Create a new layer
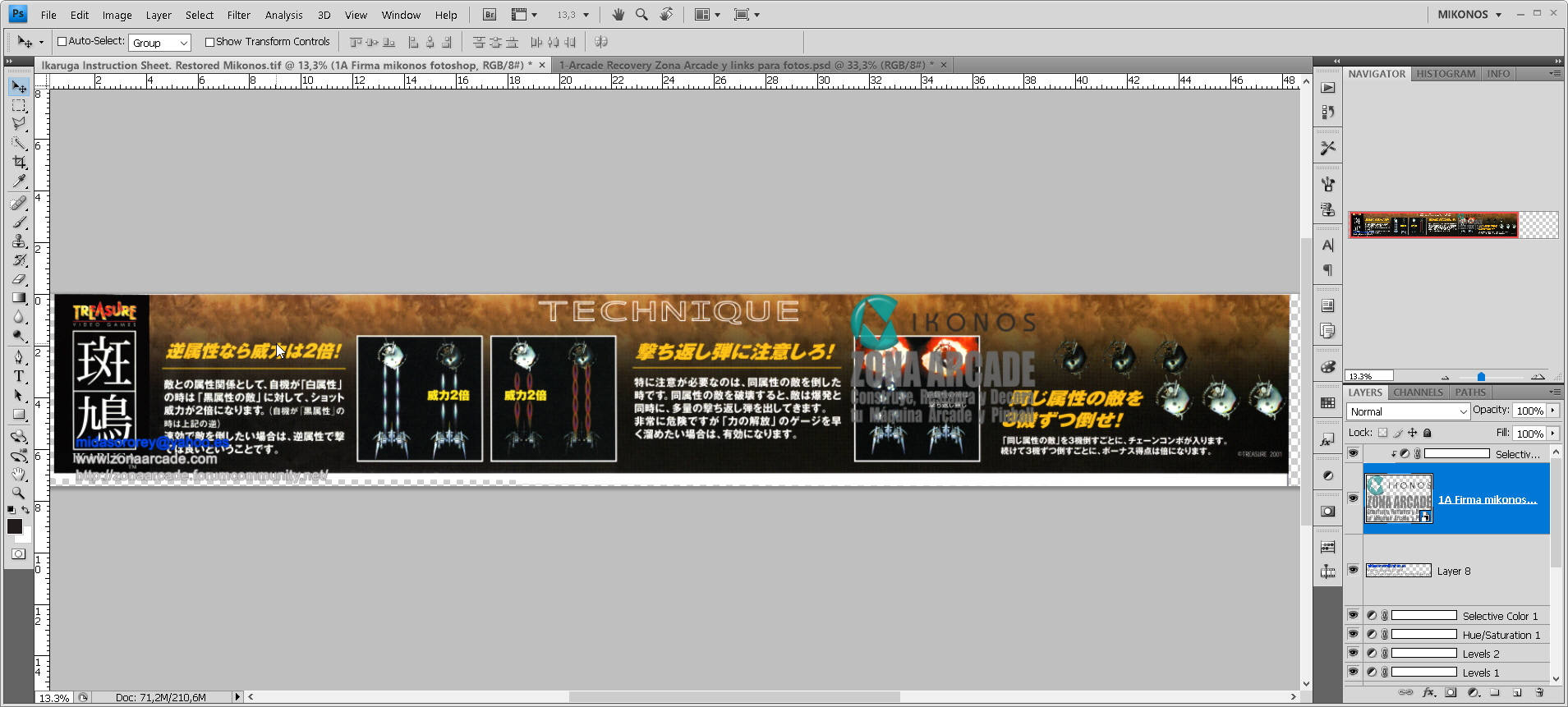 (x=1517, y=692)
